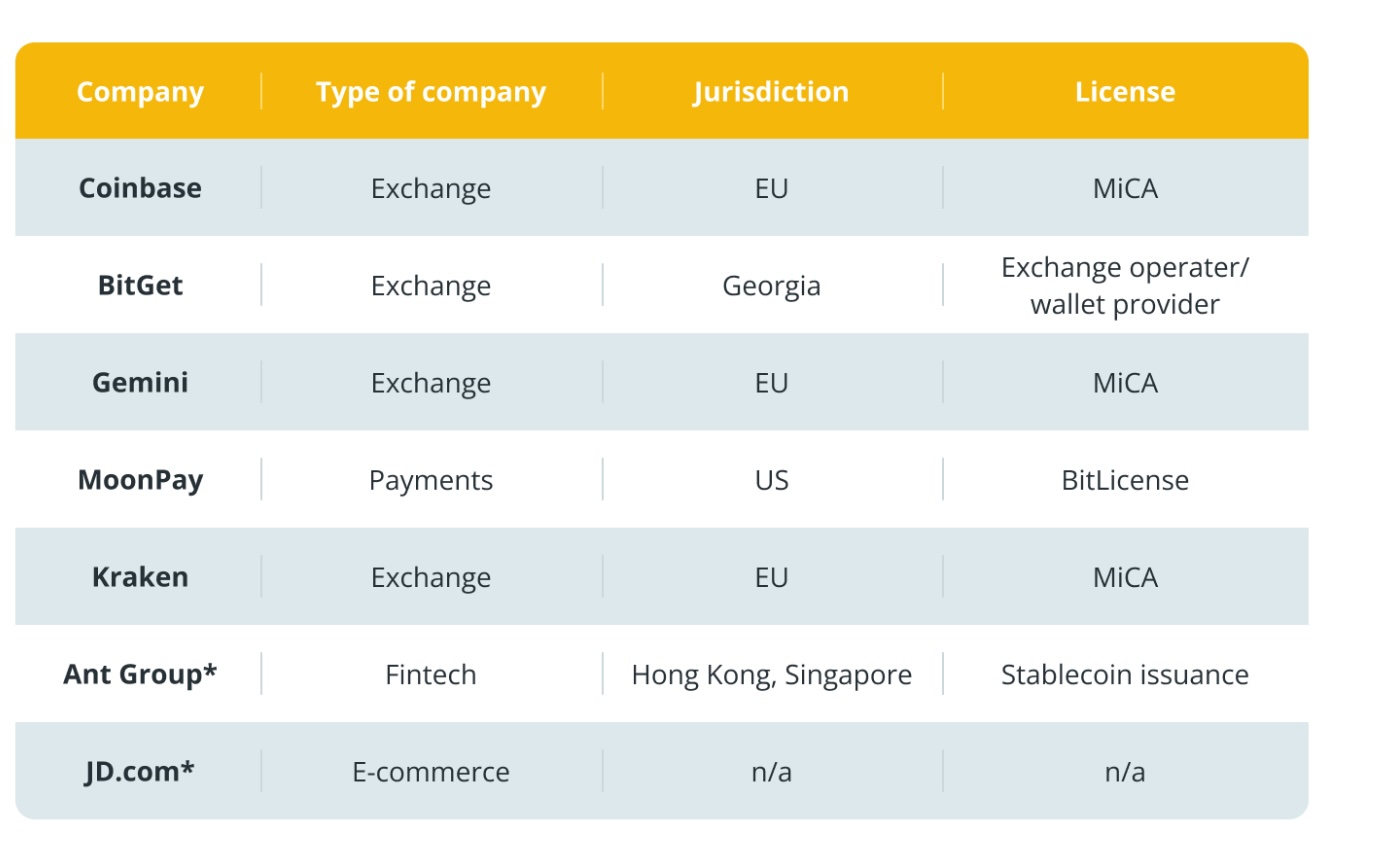This screenshot has width=1384, height=850.
Task: Click the License column header
Action: 1125,92
